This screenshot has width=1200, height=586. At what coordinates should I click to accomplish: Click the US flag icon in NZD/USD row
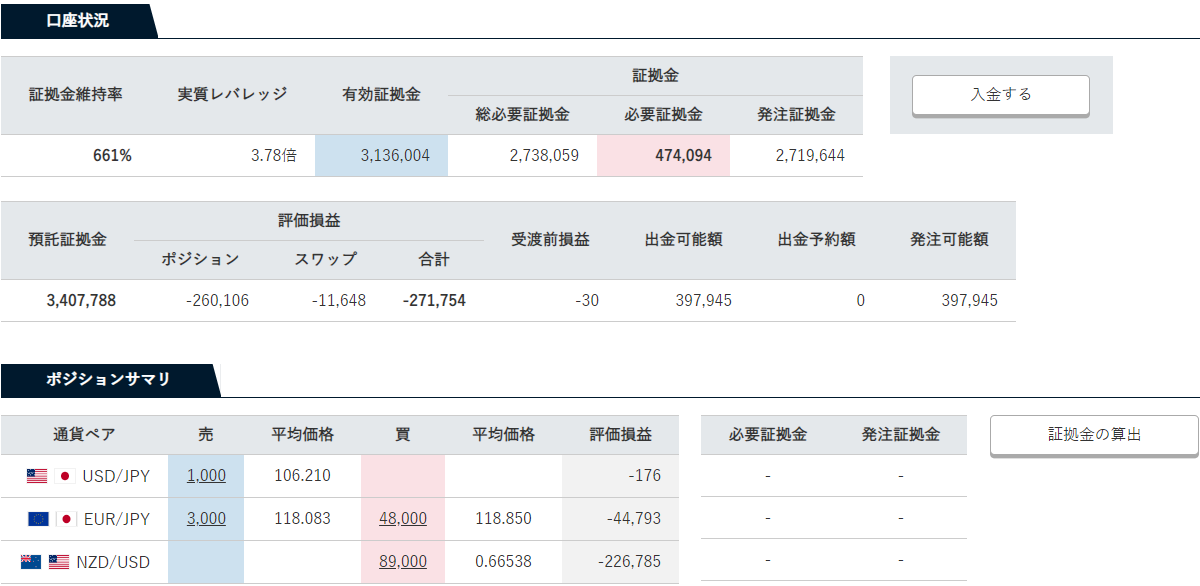pos(58,562)
